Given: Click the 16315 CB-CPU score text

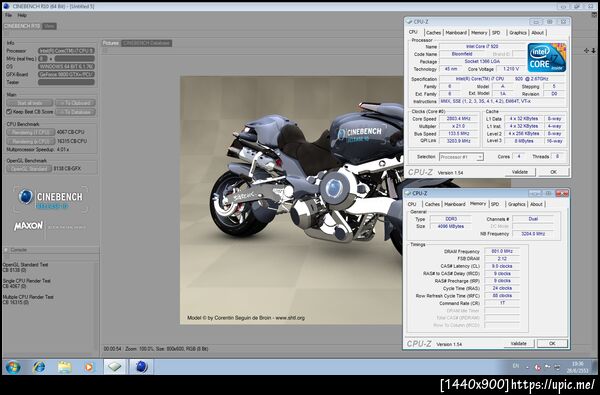Looking at the screenshot, I should click(x=72, y=141).
